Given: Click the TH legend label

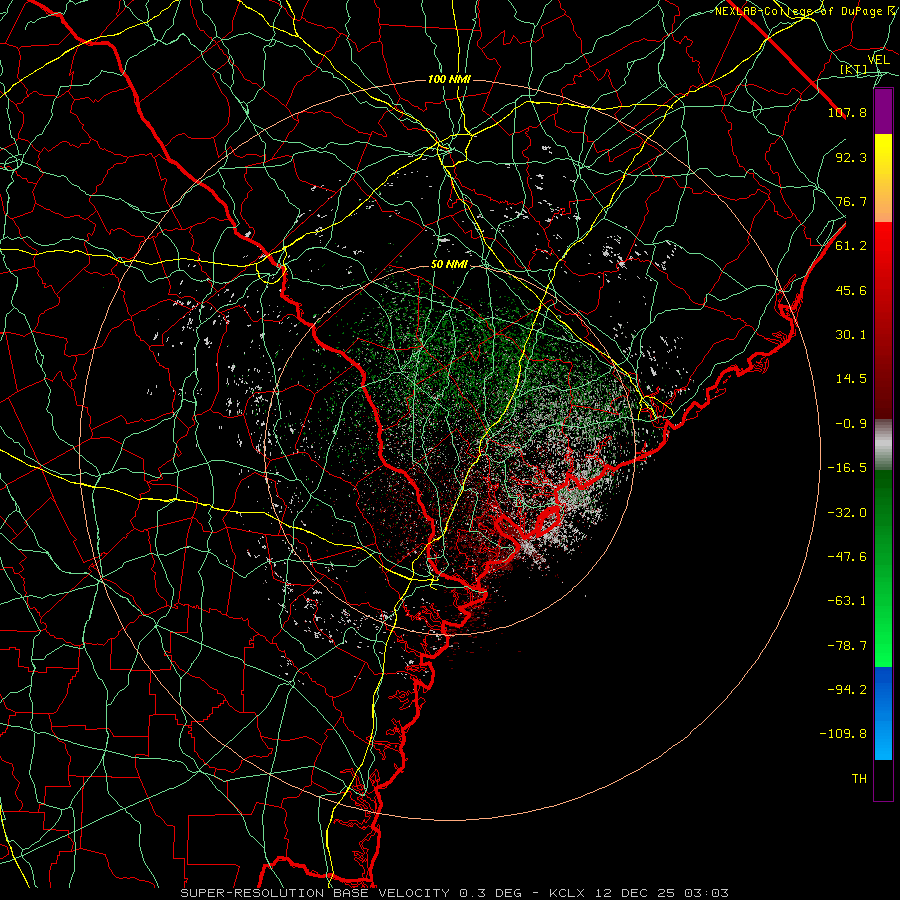Looking at the screenshot, I should tap(859, 779).
